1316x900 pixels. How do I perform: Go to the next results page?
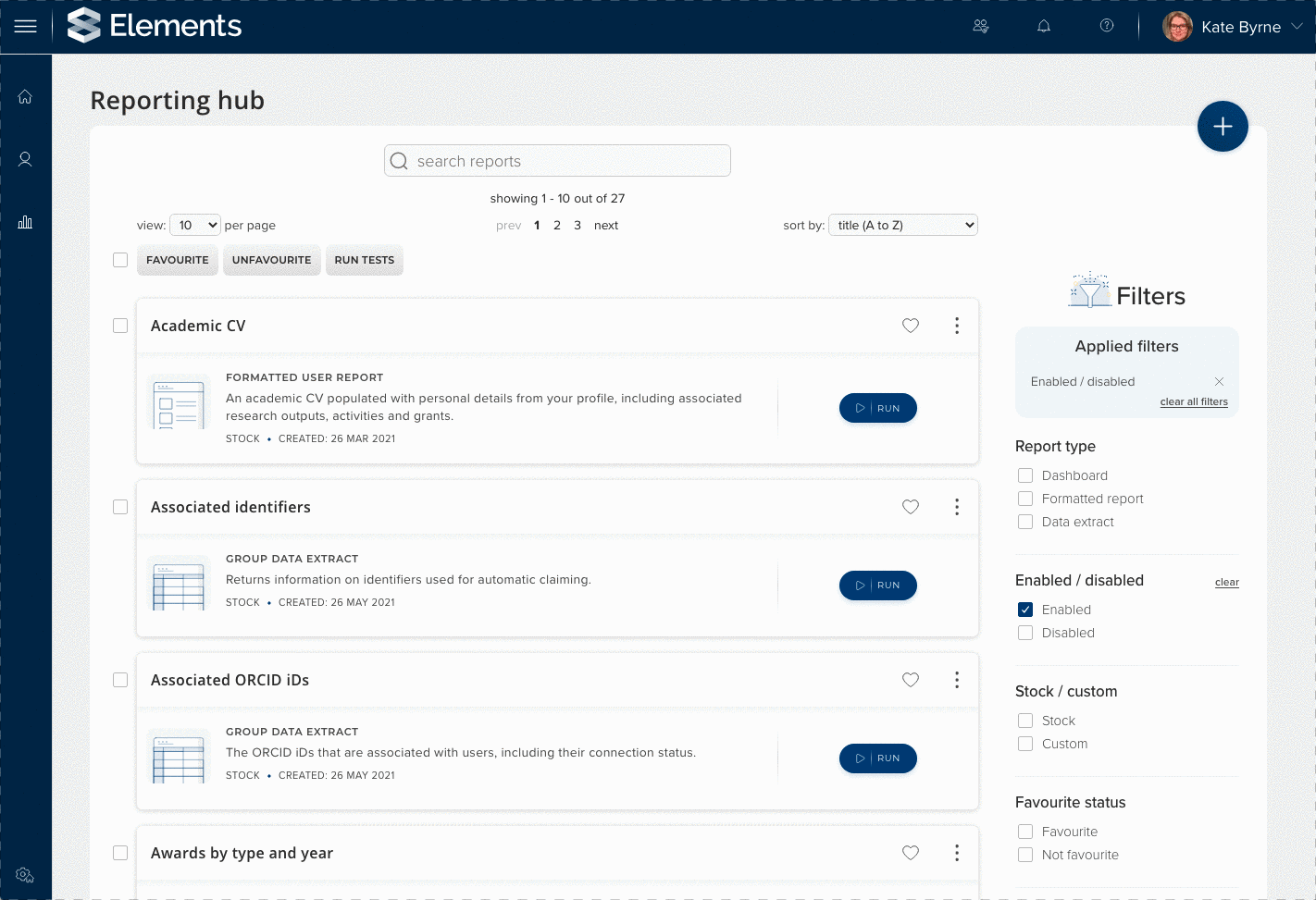click(605, 226)
